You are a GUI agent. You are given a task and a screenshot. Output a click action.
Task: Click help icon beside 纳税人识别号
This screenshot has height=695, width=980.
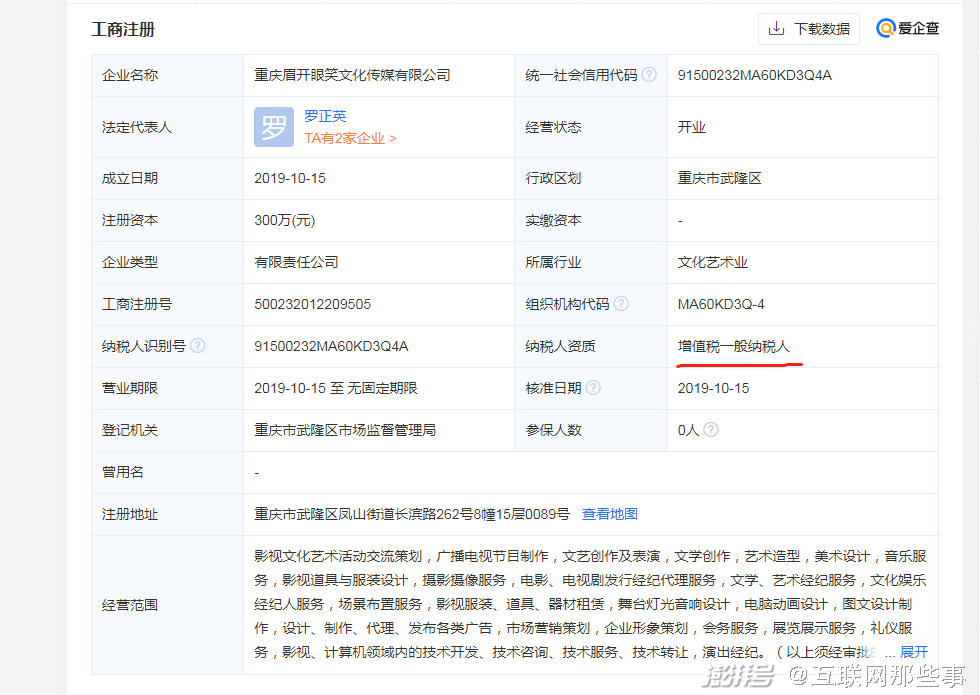coord(198,346)
